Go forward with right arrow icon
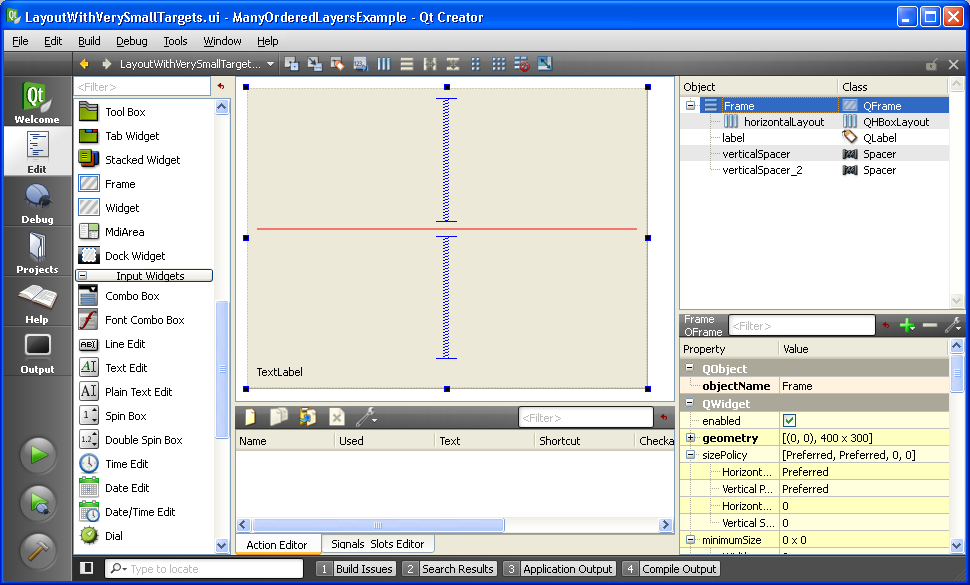Viewport: 970px width, 585px height. point(106,64)
